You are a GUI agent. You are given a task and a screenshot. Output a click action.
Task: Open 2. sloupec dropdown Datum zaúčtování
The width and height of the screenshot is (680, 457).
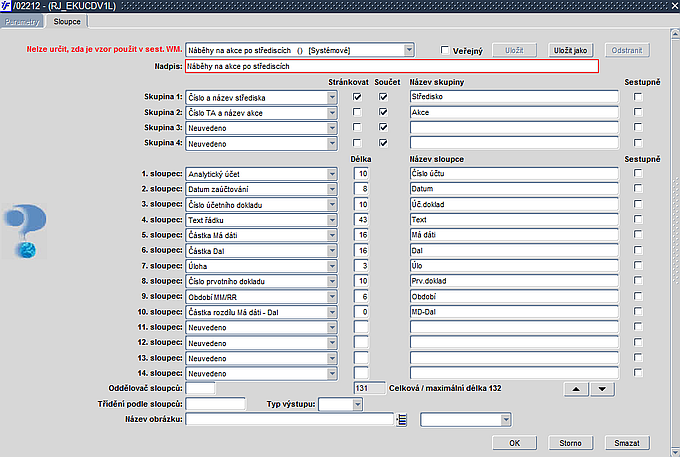point(332,189)
